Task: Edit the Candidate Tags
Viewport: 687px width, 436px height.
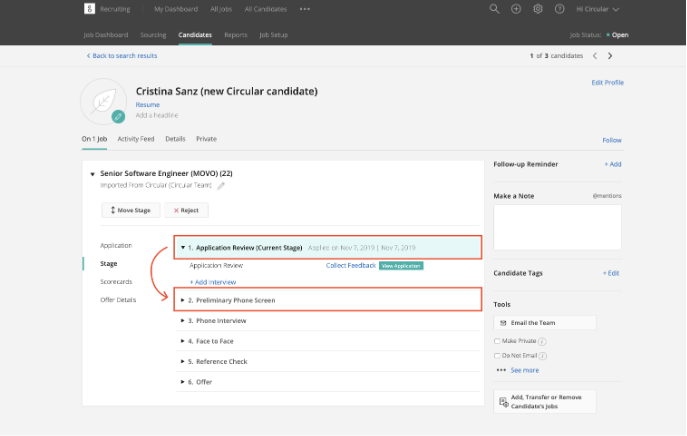Action: point(611,273)
